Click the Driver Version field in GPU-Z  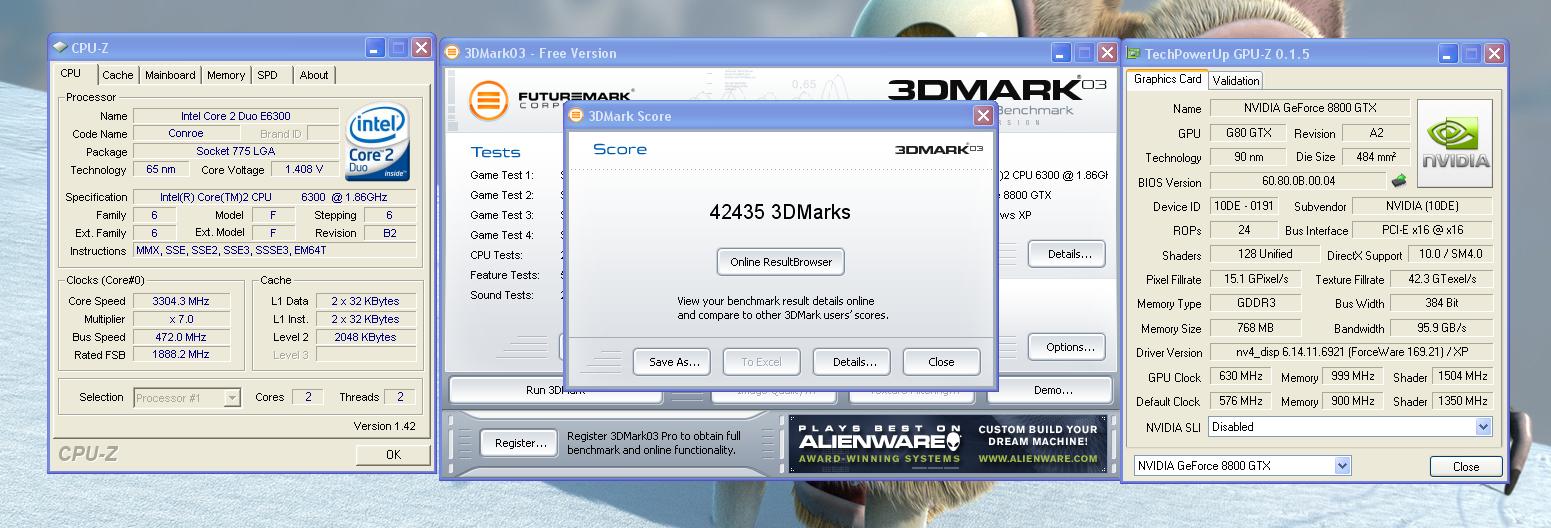[1351, 352]
